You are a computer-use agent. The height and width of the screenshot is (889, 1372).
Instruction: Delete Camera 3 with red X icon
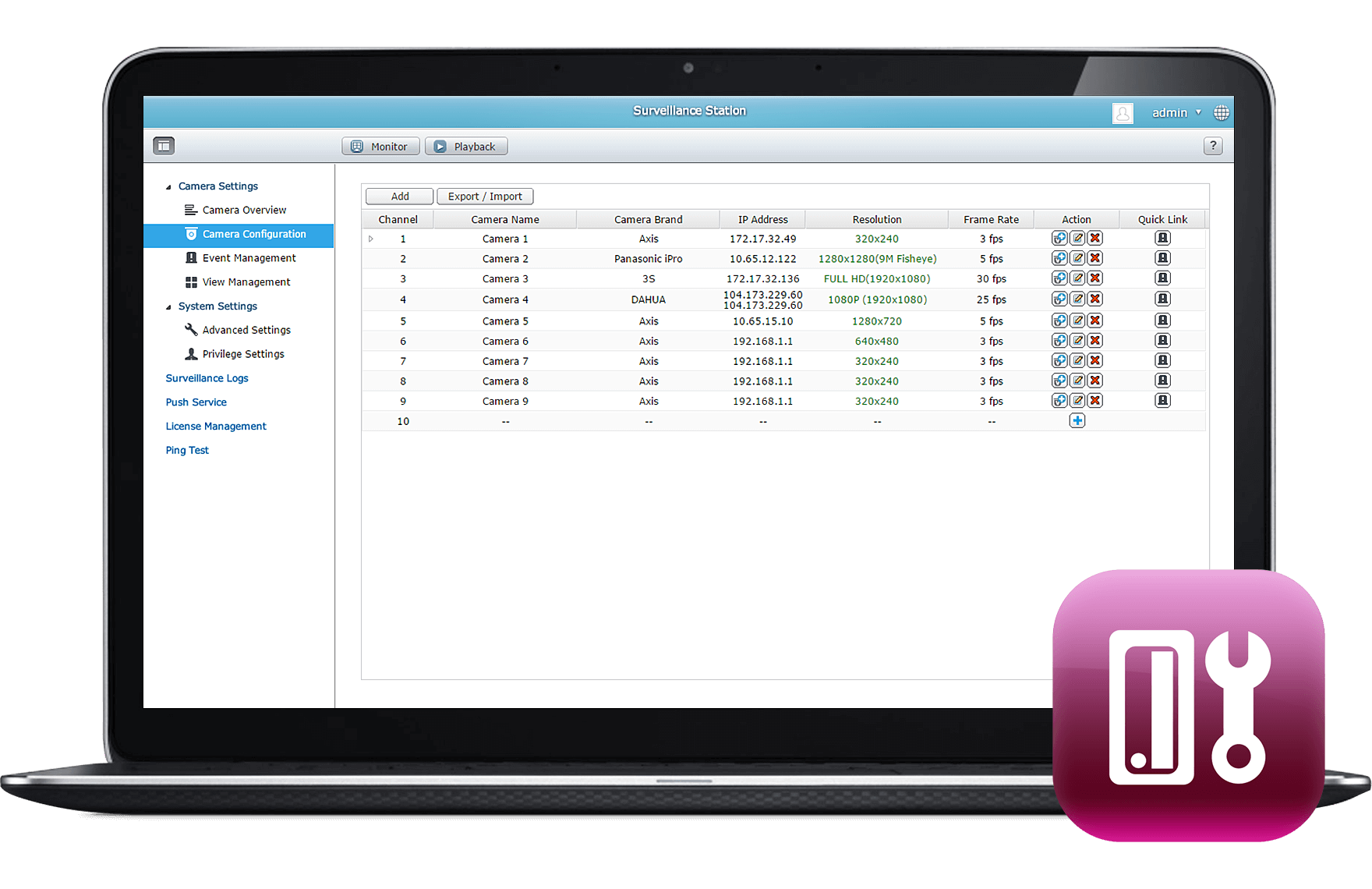tap(1095, 278)
